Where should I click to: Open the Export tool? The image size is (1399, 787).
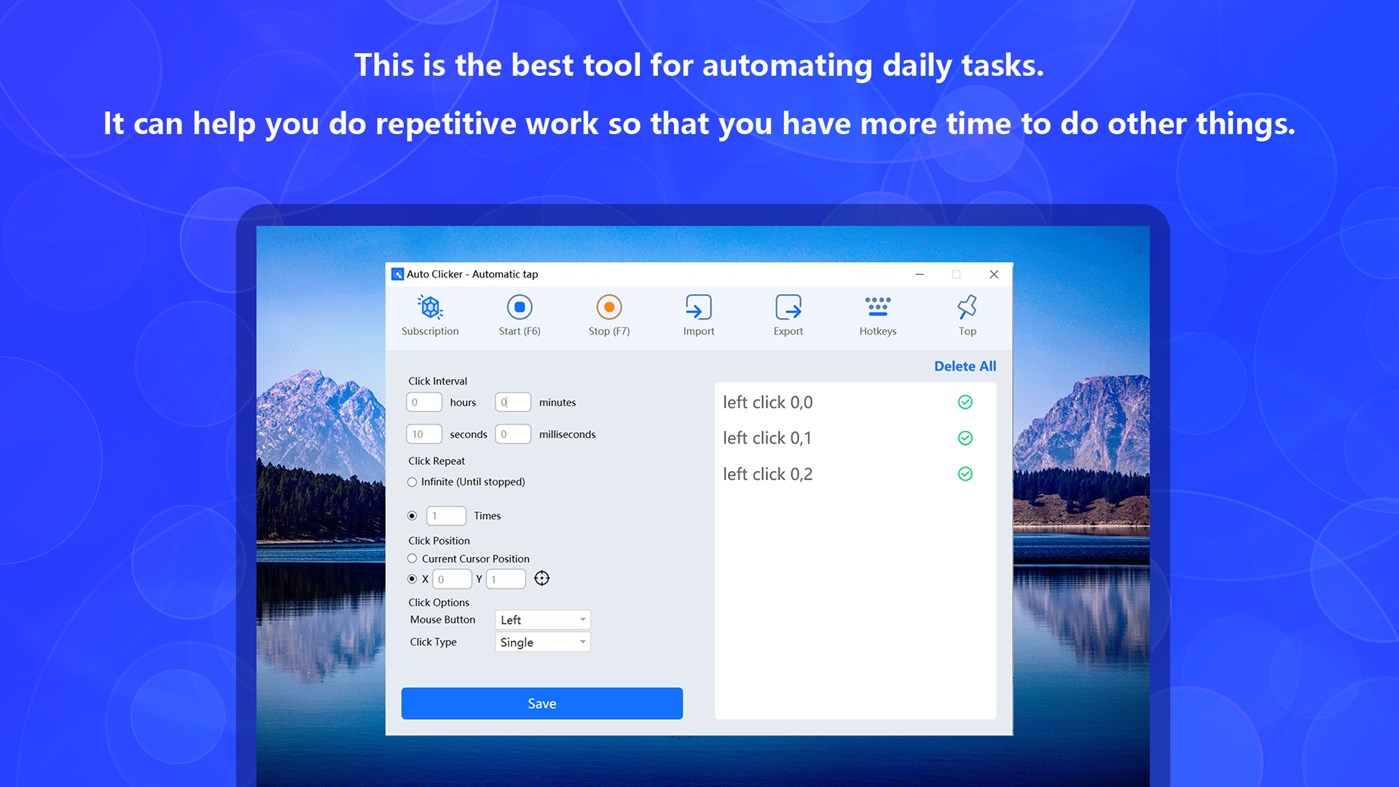(x=788, y=316)
